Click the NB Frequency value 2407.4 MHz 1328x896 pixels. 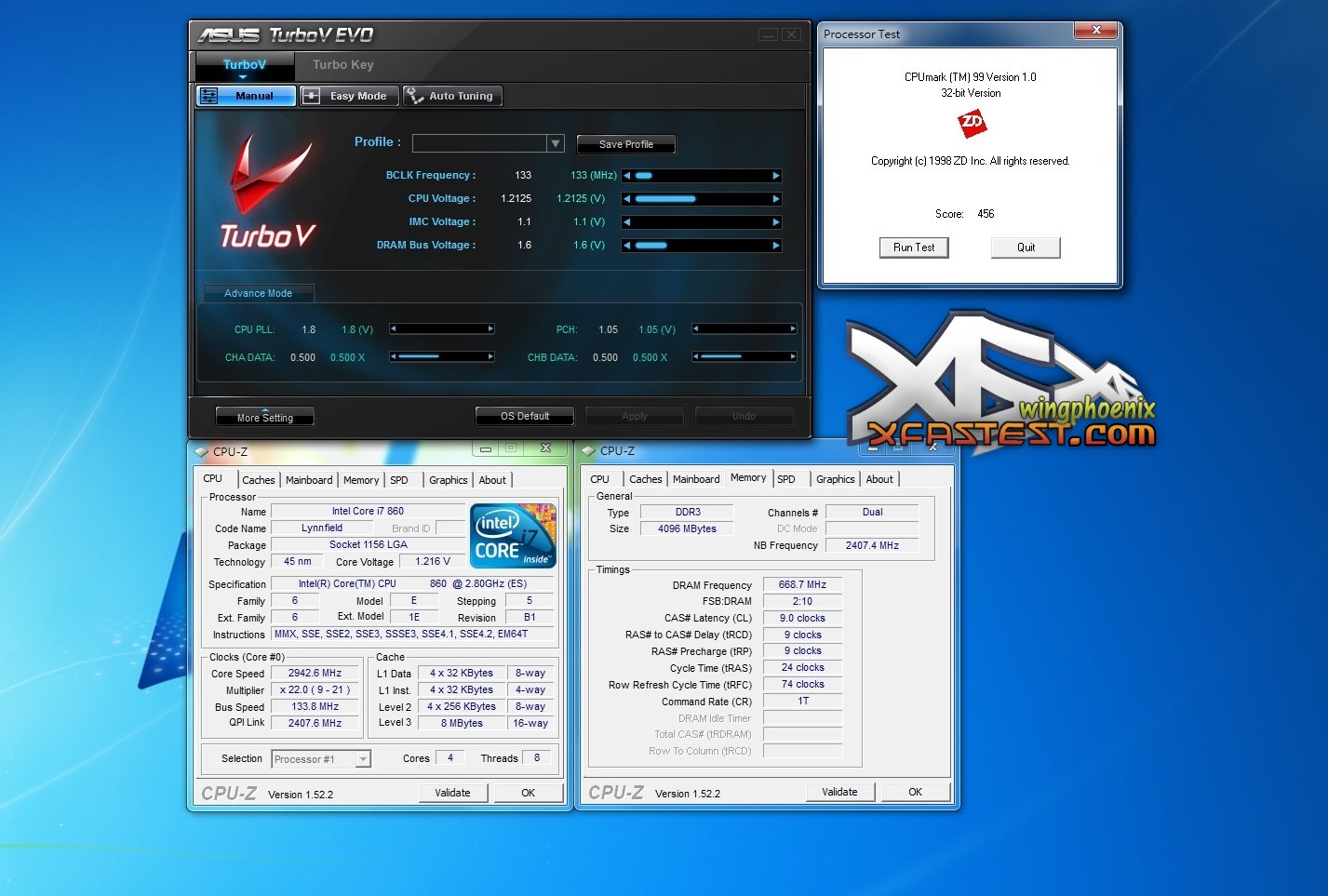tap(872, 546)
